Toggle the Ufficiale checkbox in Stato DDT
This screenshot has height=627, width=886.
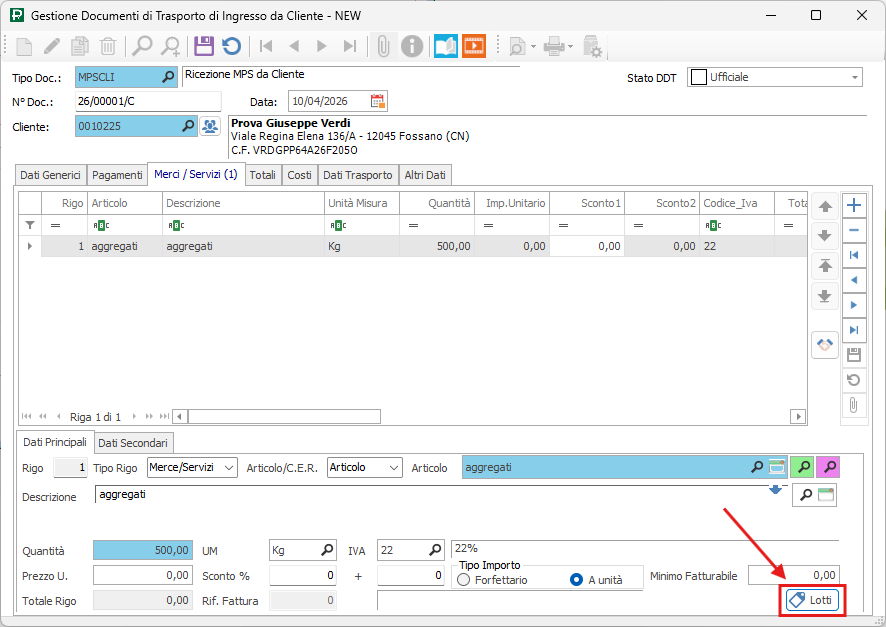coord(699,77)
